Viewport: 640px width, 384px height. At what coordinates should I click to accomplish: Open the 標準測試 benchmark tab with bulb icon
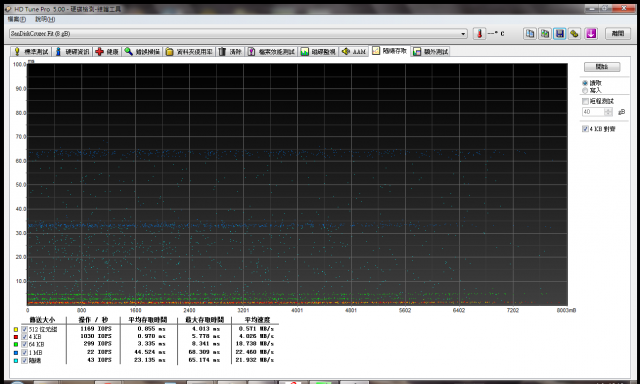(x=31, y=51)
